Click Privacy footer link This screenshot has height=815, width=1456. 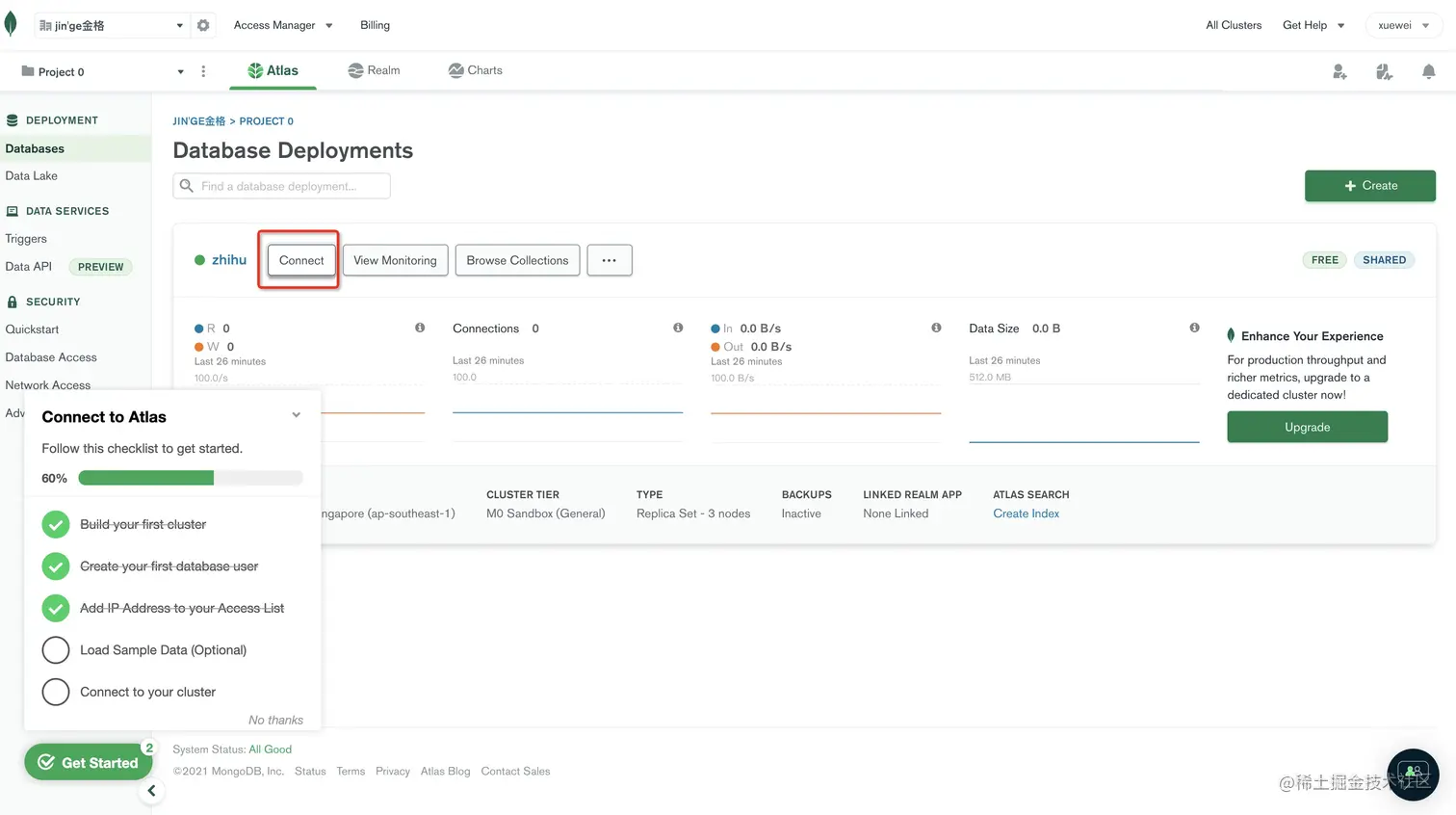(393, 771)
